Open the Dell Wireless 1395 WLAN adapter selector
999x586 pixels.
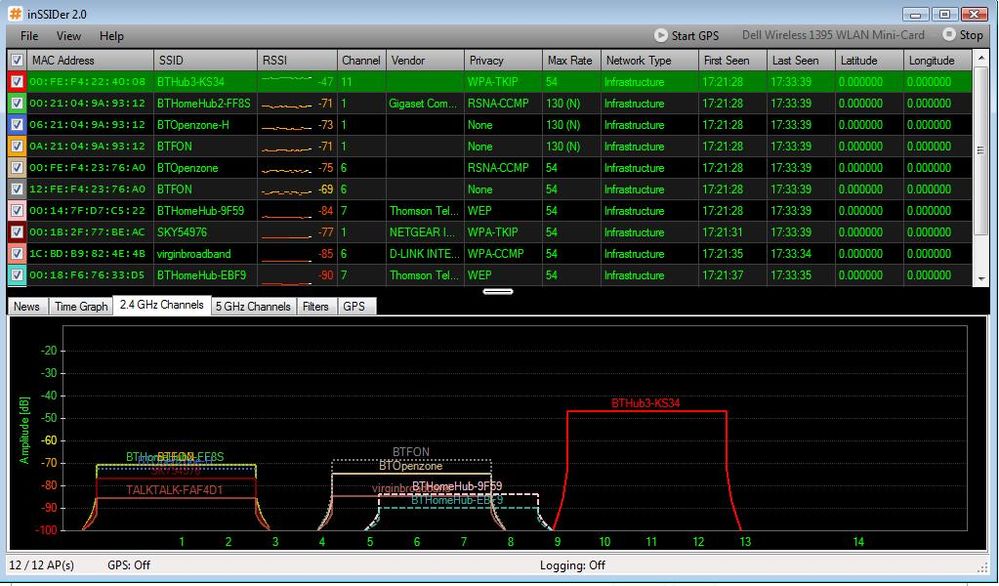click(x=833, y=35)
